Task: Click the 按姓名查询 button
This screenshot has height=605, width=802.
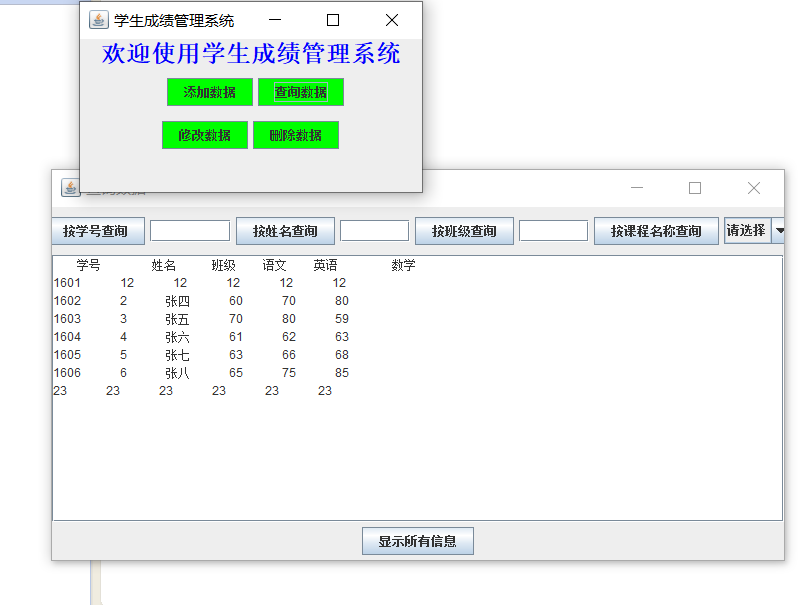Action: point(285,231)
